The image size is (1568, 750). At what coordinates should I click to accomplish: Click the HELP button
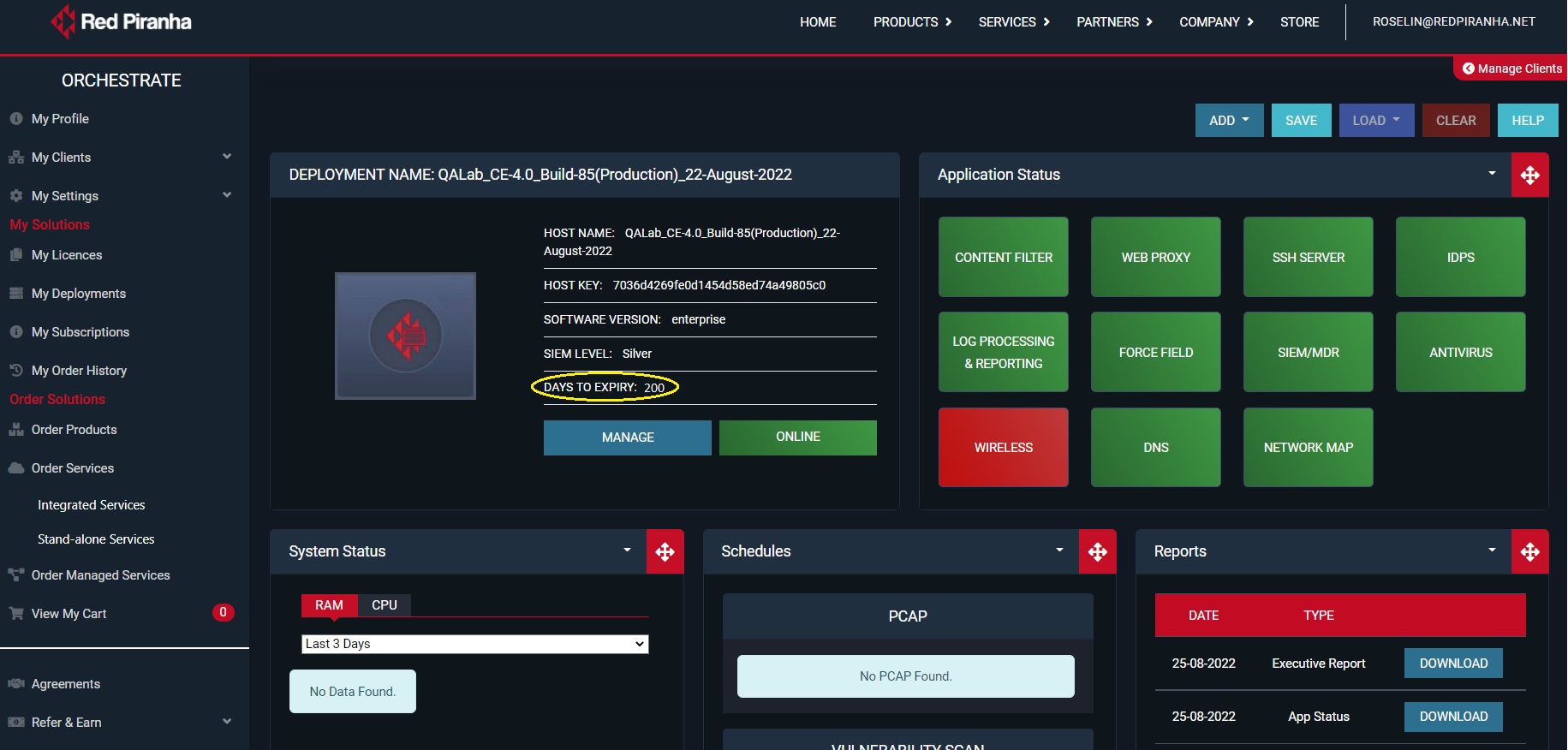(x=1528, y=121)
